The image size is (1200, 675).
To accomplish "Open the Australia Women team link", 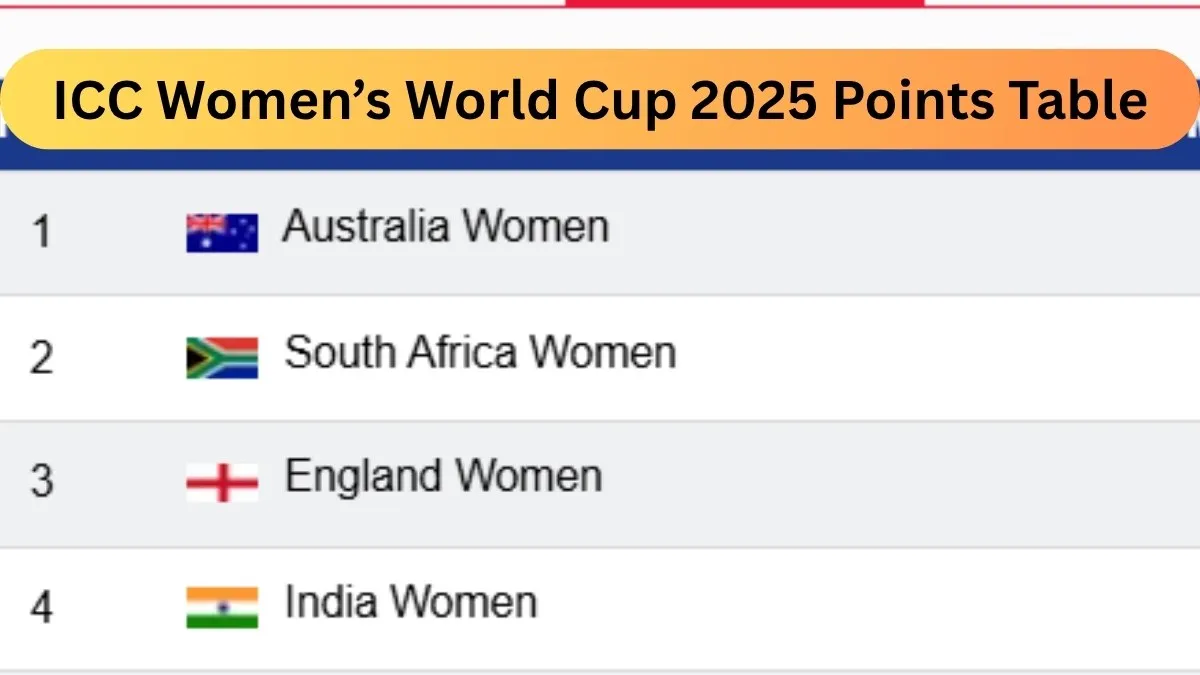I will (445, 227).
